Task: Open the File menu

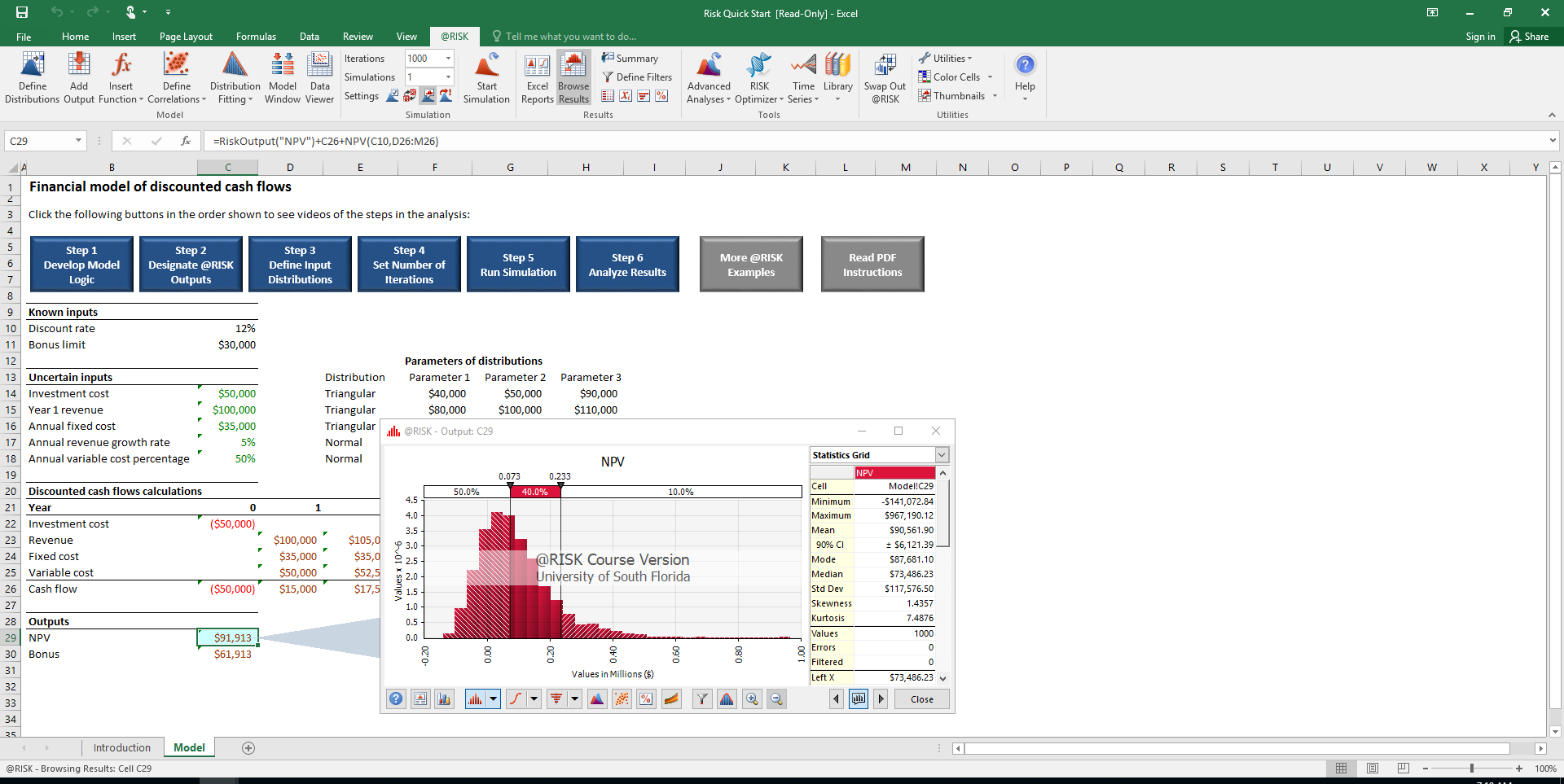Action: click(24, 37)
